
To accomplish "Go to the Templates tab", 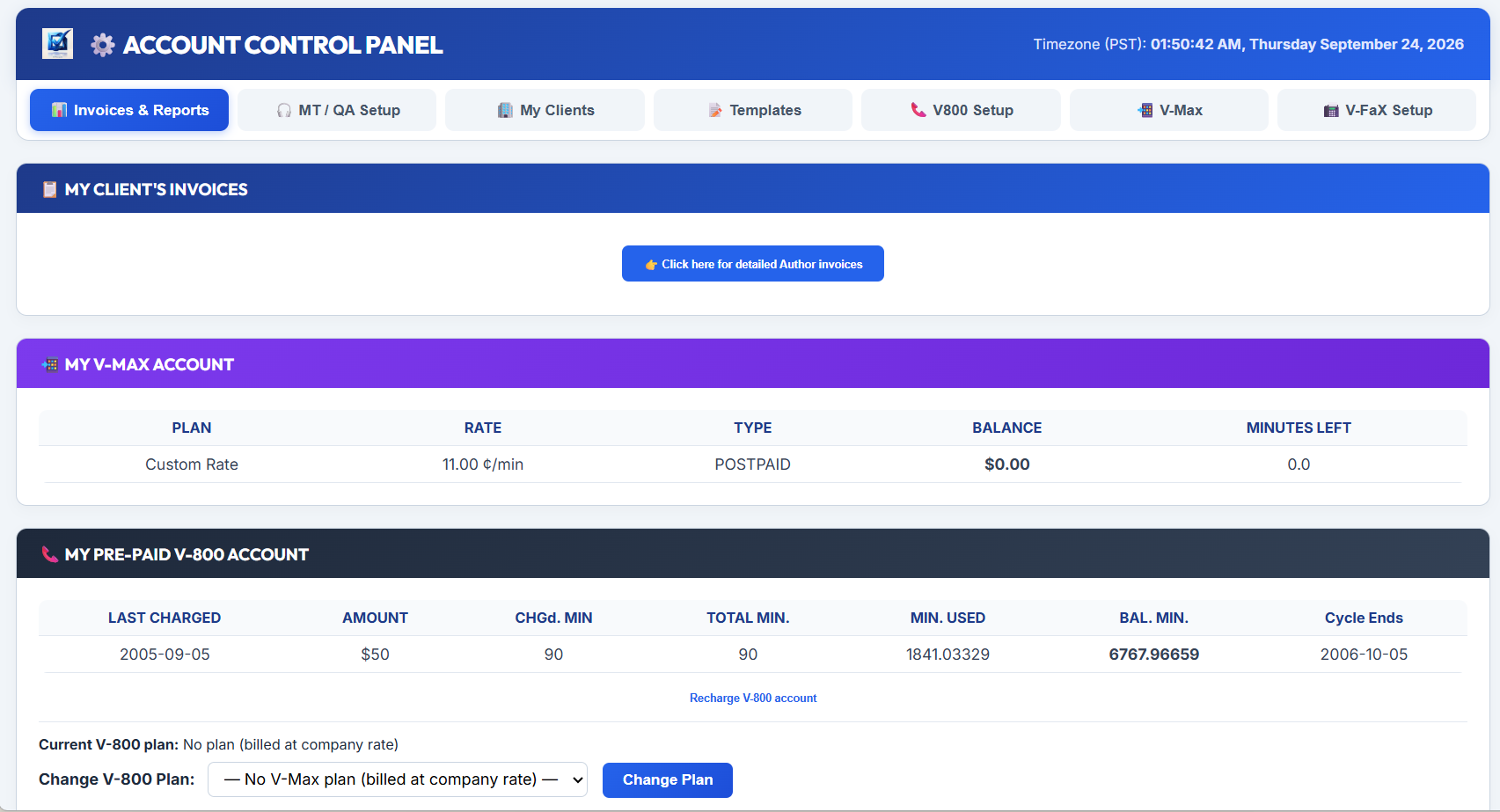I will pos(753,110).
